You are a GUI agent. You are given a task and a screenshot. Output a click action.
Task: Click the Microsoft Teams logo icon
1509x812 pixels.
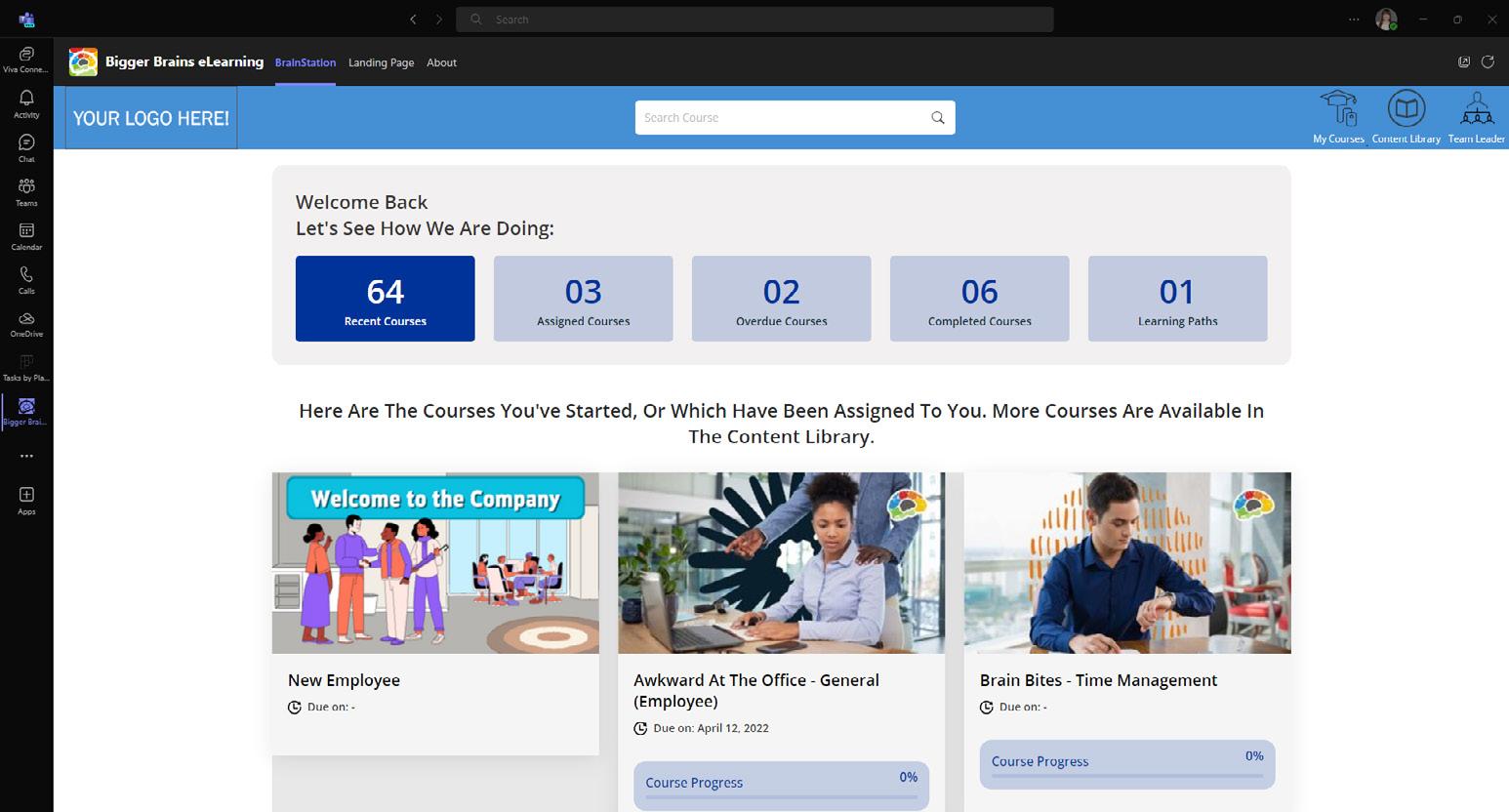coord(26,20)
